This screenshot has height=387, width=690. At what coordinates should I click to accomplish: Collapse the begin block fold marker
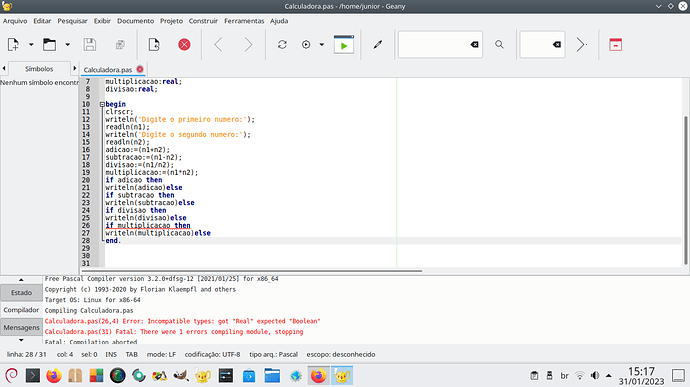(102, 104)
